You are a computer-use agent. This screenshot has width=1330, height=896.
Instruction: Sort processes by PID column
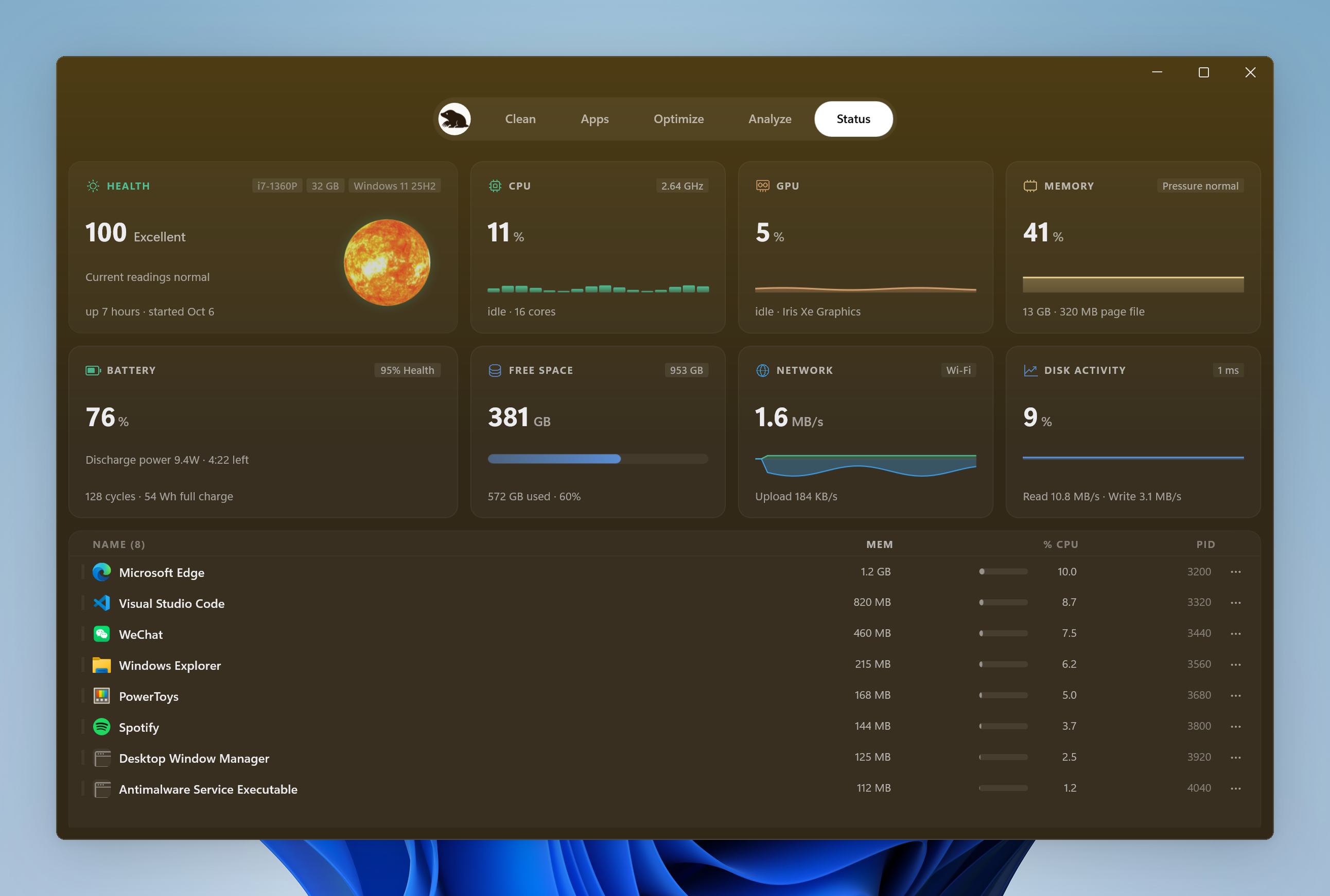pos(1205,544)
